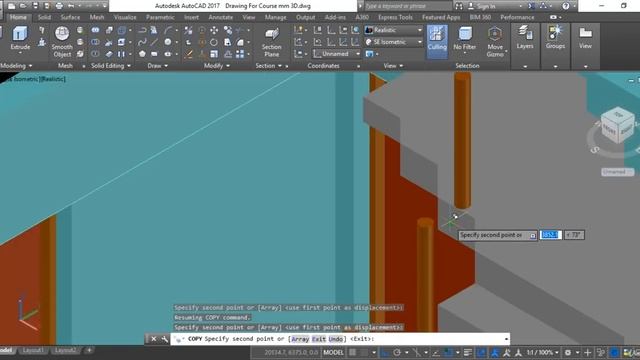
Task: Add a new layout with plus button
Action: click(x=89, y=350)
